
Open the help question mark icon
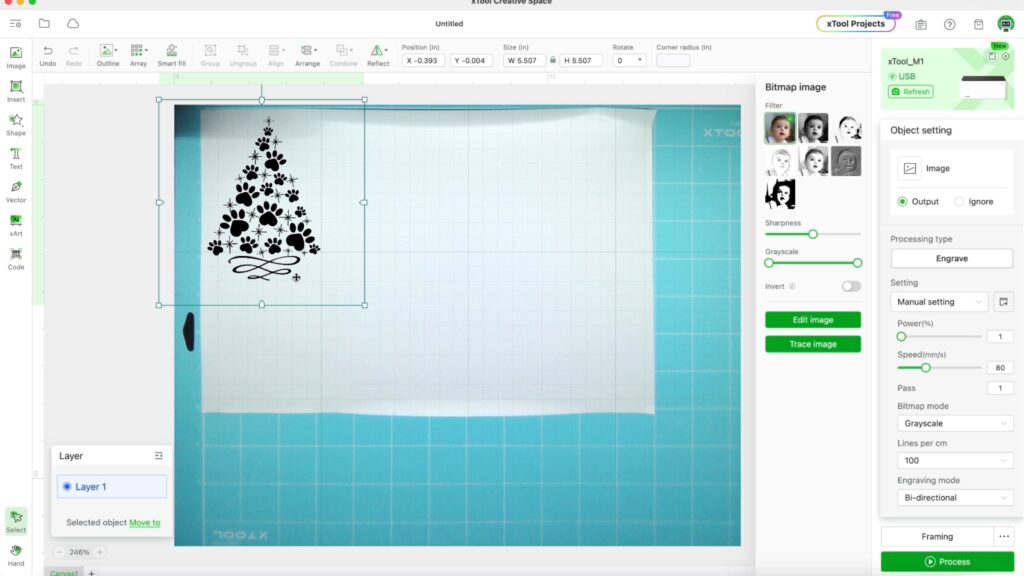point(950,24)
